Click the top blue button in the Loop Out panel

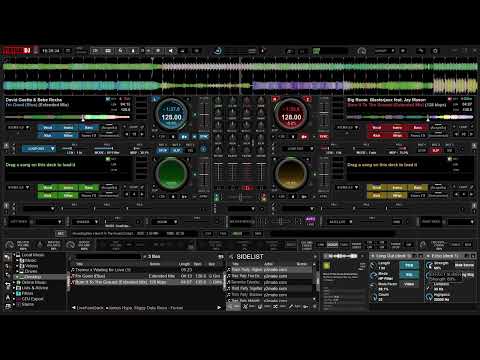409,265
